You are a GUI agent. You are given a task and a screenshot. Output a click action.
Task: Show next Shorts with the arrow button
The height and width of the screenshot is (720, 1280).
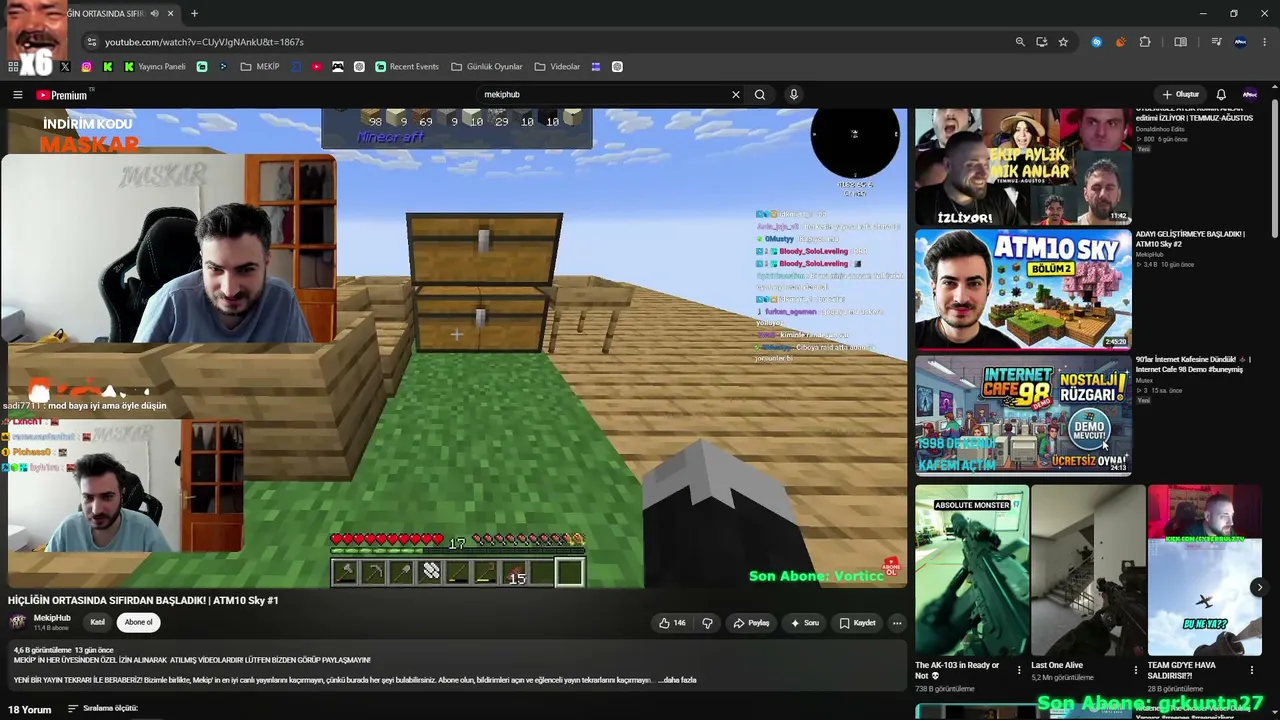tap(1259, 588)
